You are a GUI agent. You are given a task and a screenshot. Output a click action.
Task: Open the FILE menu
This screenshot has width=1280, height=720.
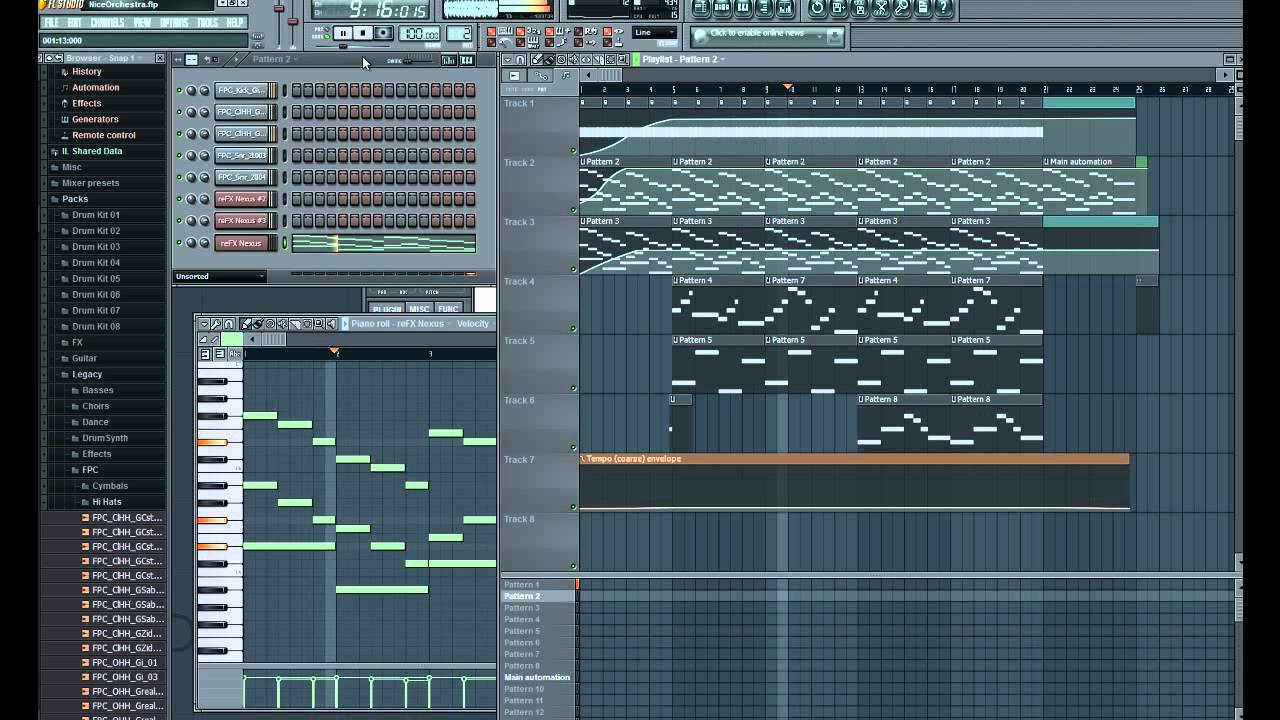coord(51,22)
